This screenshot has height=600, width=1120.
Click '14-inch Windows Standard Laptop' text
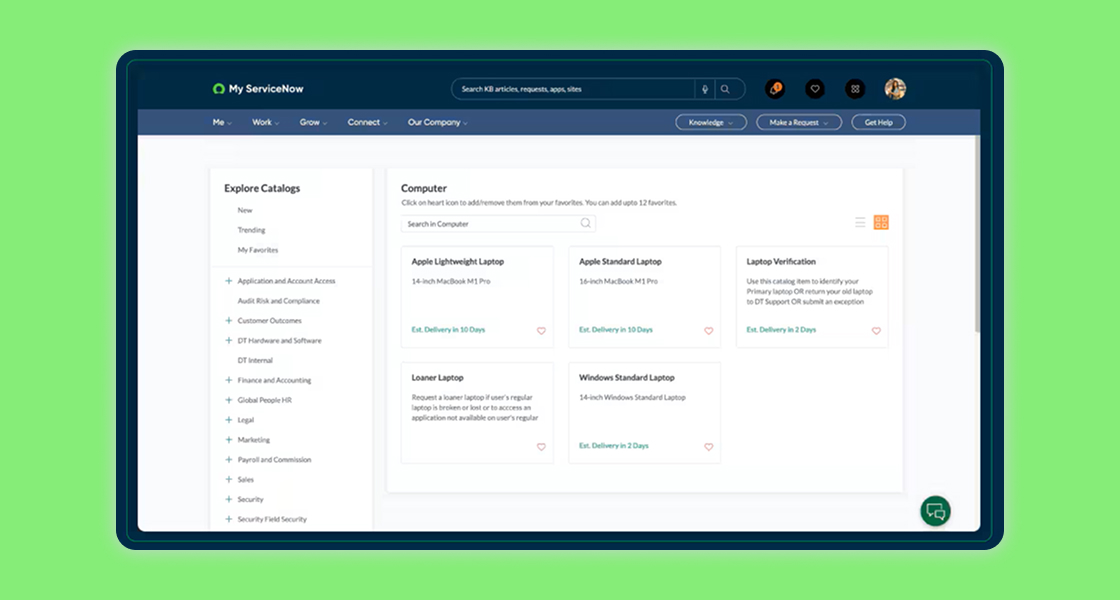point(632,397)
